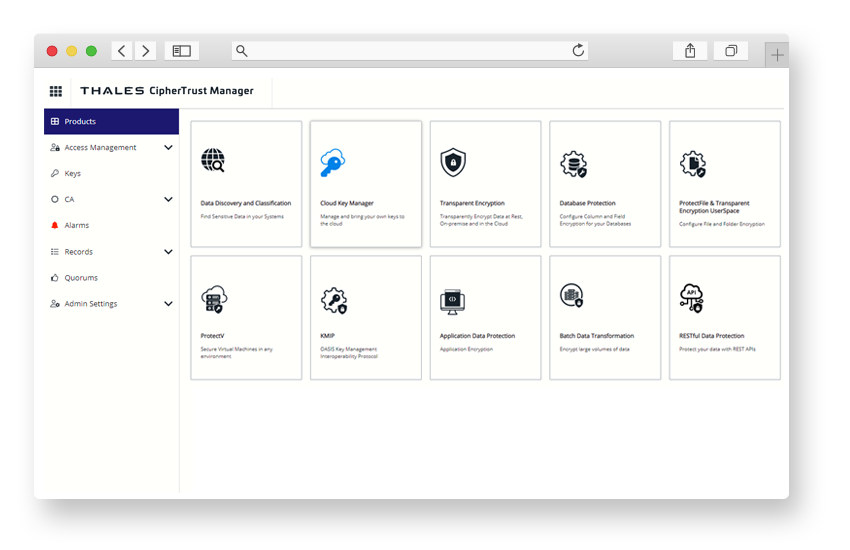The image size is (850, 550).
Task: Click the Access Management users icon
Action: tap(55, 147)
